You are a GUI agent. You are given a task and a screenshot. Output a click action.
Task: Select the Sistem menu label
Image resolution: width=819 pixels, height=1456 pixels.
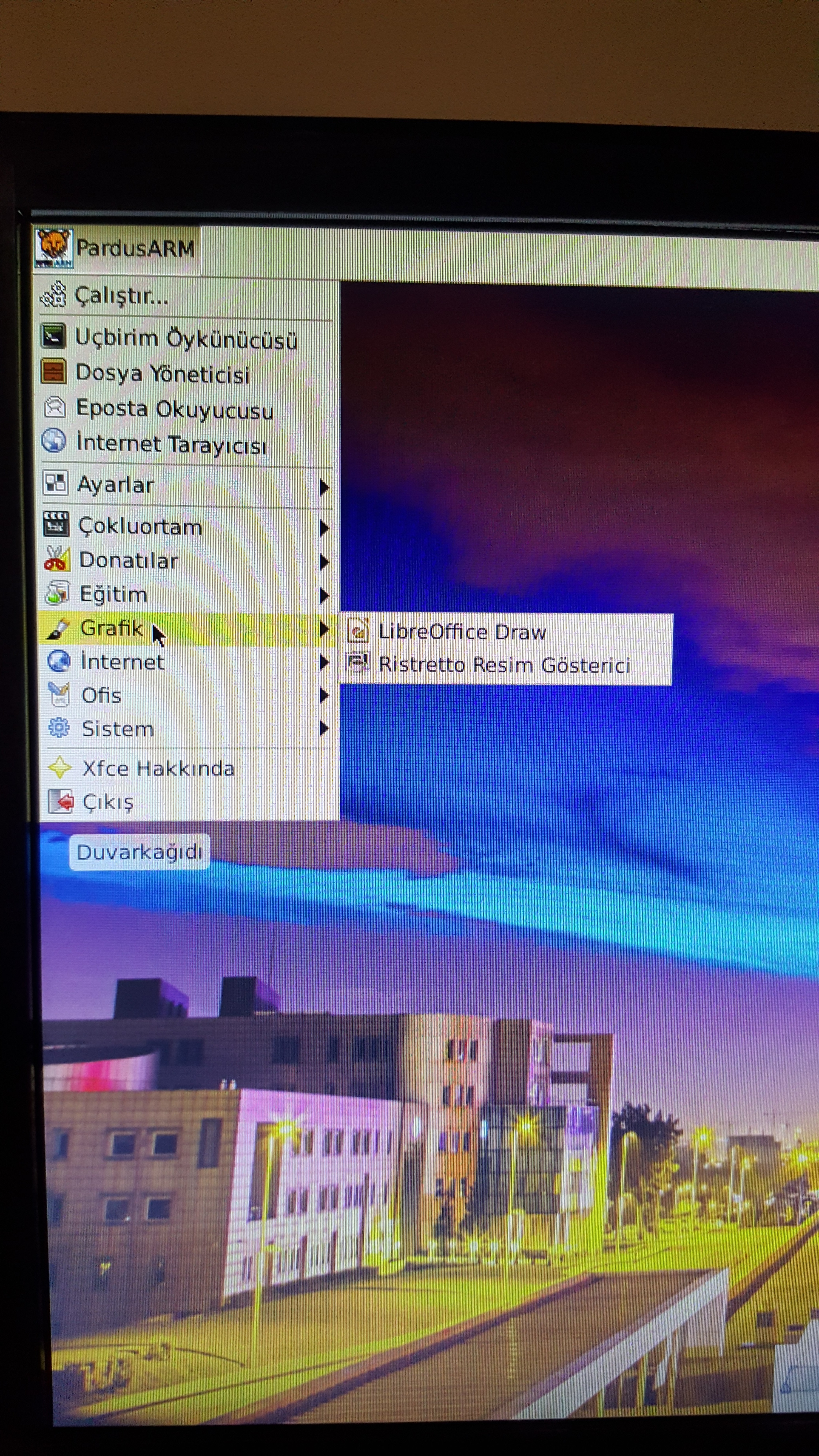coord(118,729)
